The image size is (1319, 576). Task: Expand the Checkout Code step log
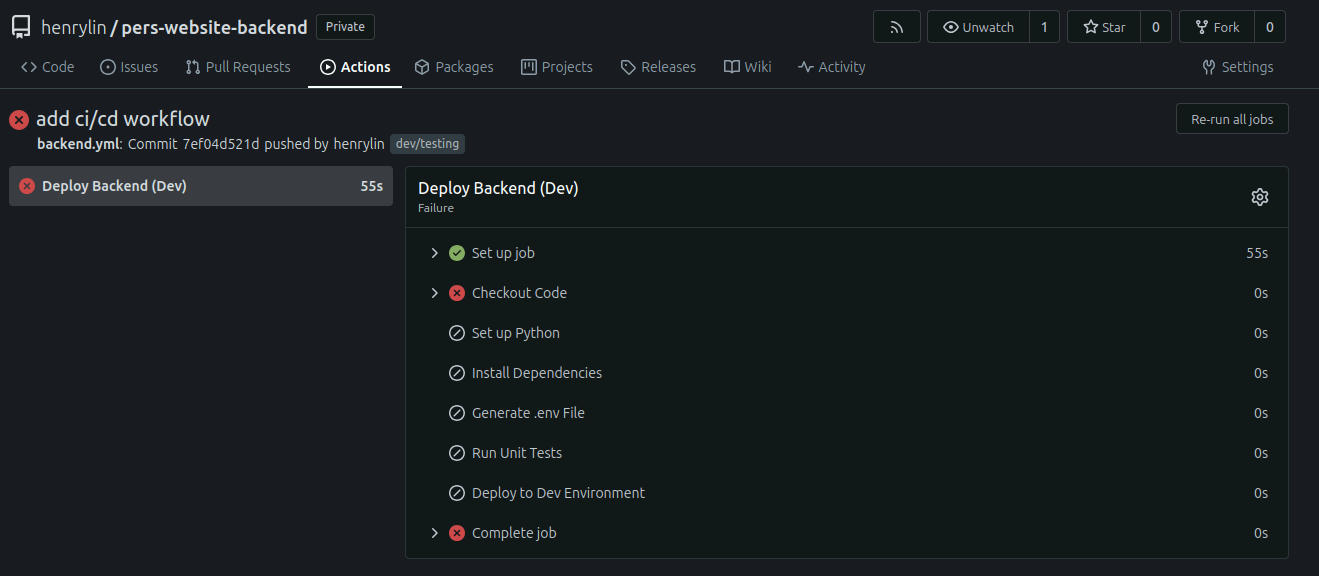coord(434,293)
